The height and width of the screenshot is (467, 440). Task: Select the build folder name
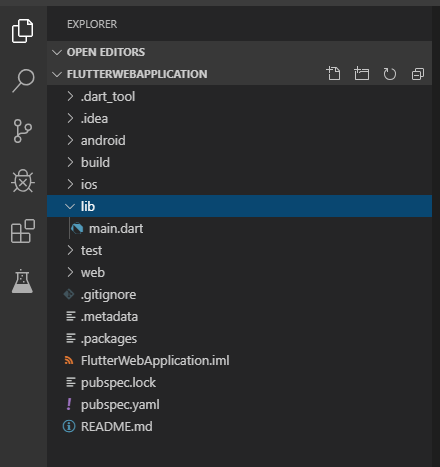tap(95, 163)
